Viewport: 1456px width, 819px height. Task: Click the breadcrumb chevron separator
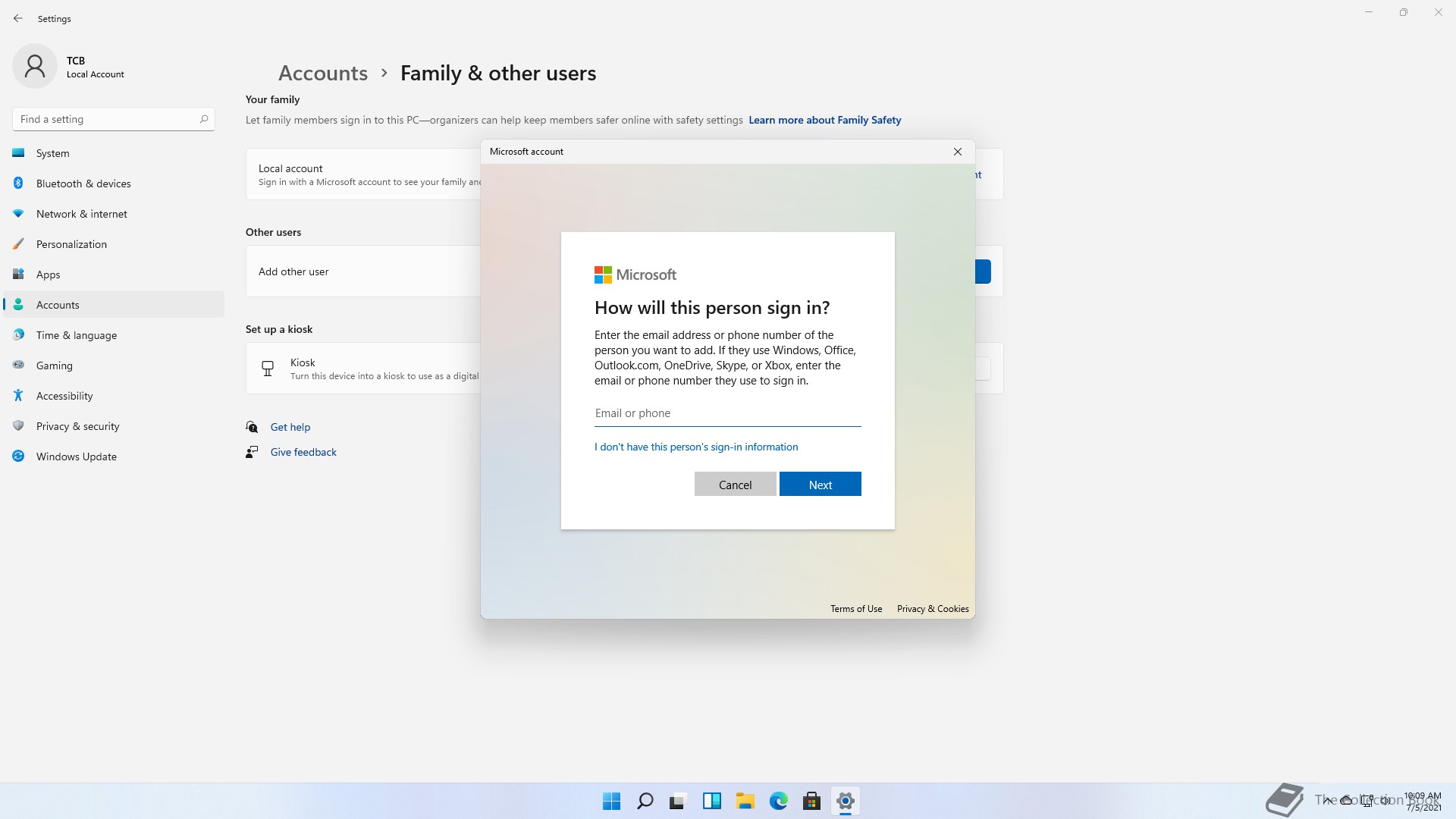pos(384,73)
